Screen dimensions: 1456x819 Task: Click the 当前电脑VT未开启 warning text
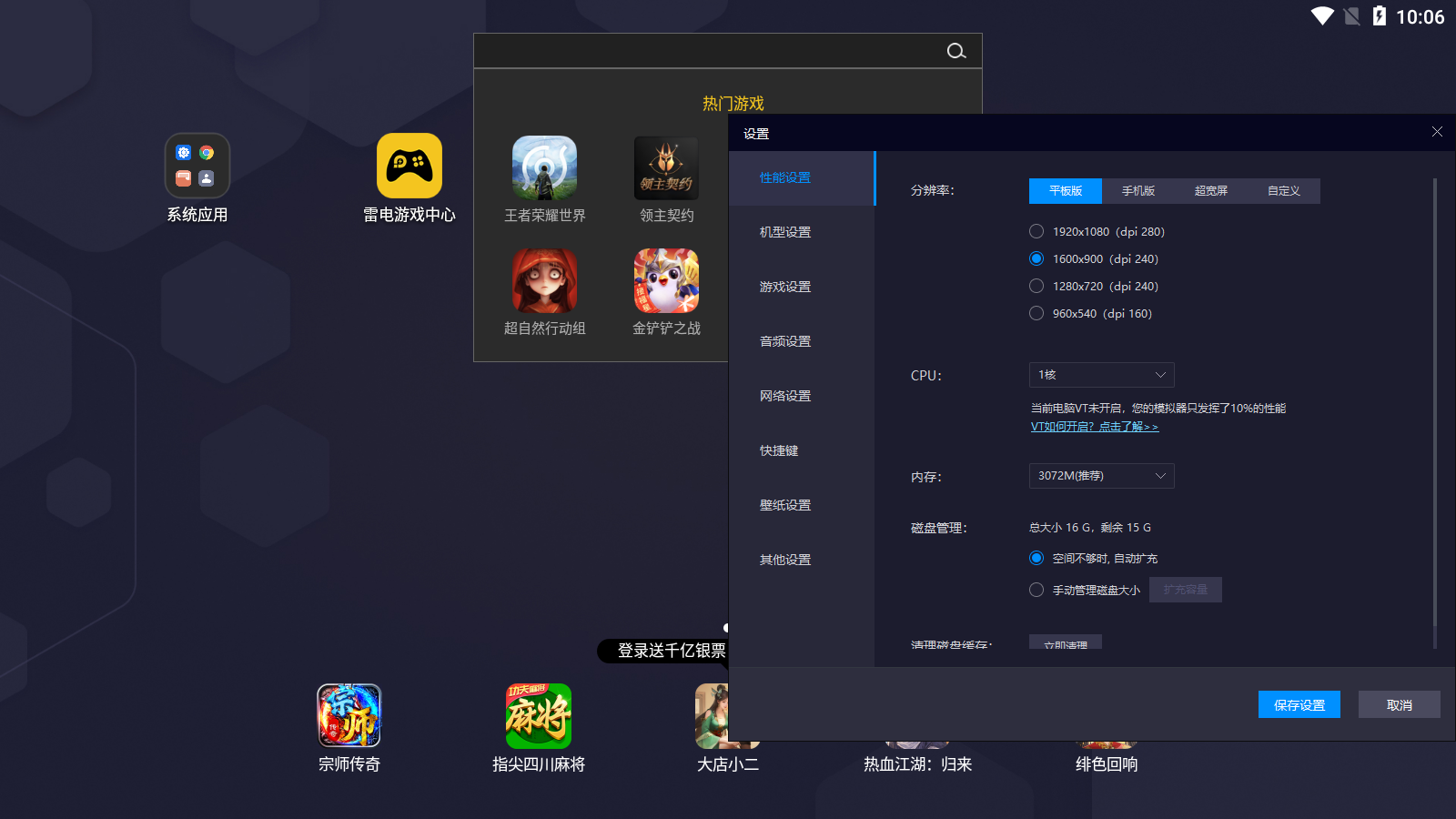(1158, 409)
